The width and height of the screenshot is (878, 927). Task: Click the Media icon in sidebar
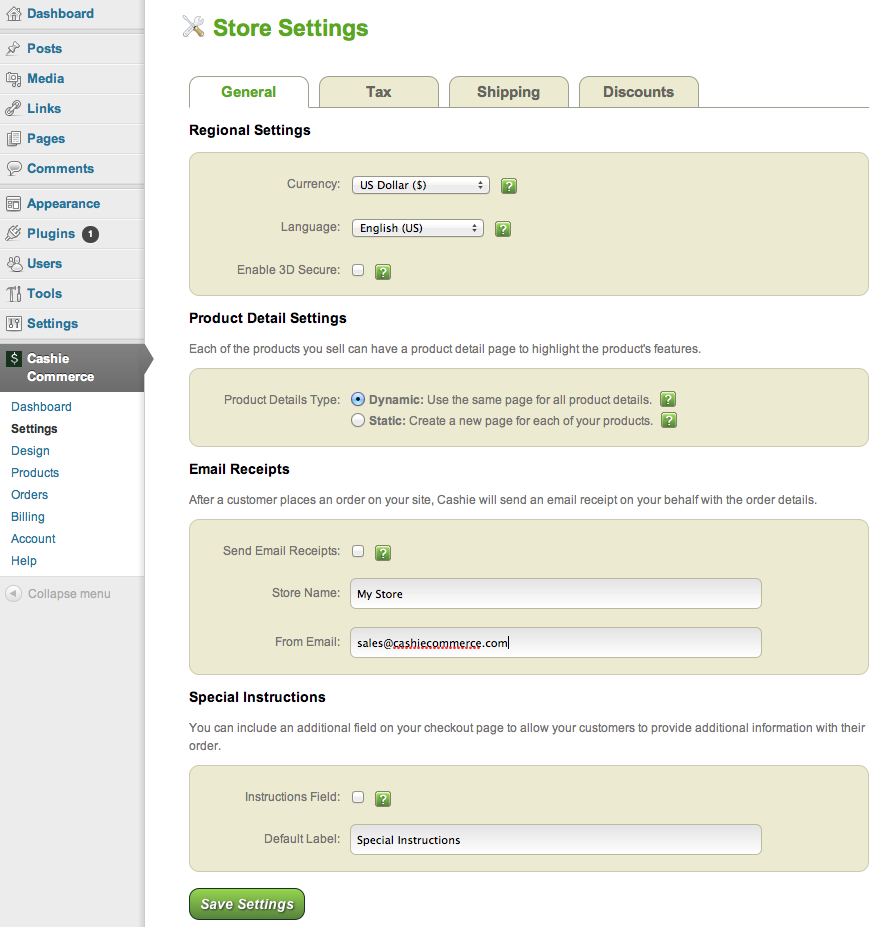click(x=14, y=79)
